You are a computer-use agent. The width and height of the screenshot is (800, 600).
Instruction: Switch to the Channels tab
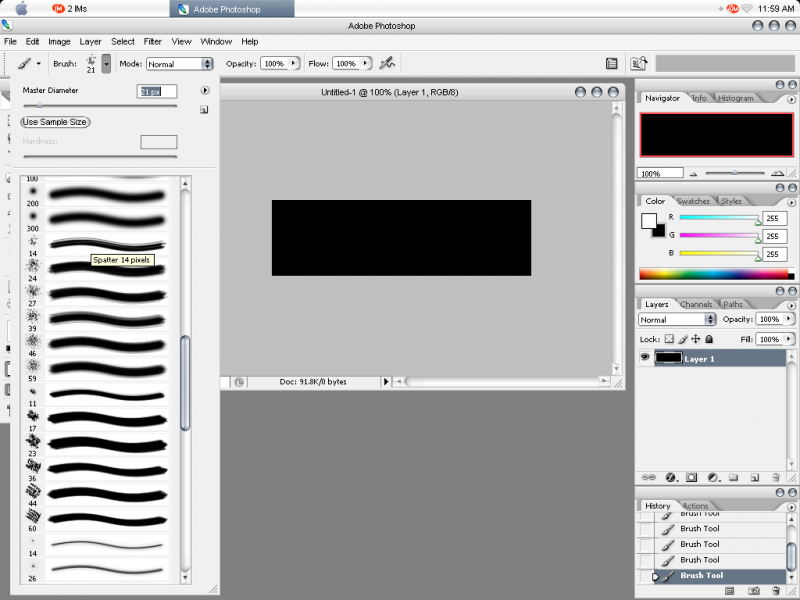tap(696, 304)
